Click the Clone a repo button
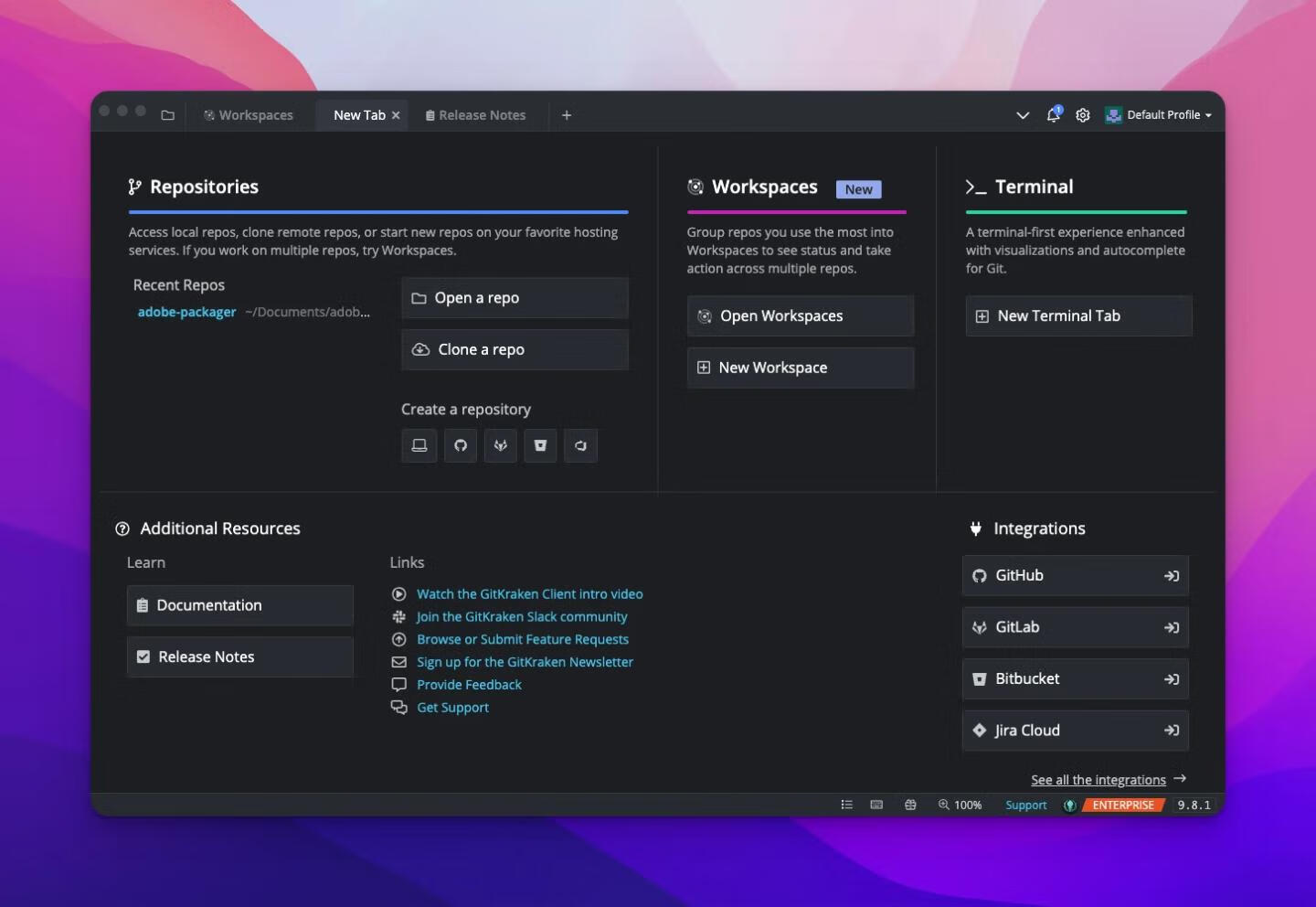 coord(515,349)
